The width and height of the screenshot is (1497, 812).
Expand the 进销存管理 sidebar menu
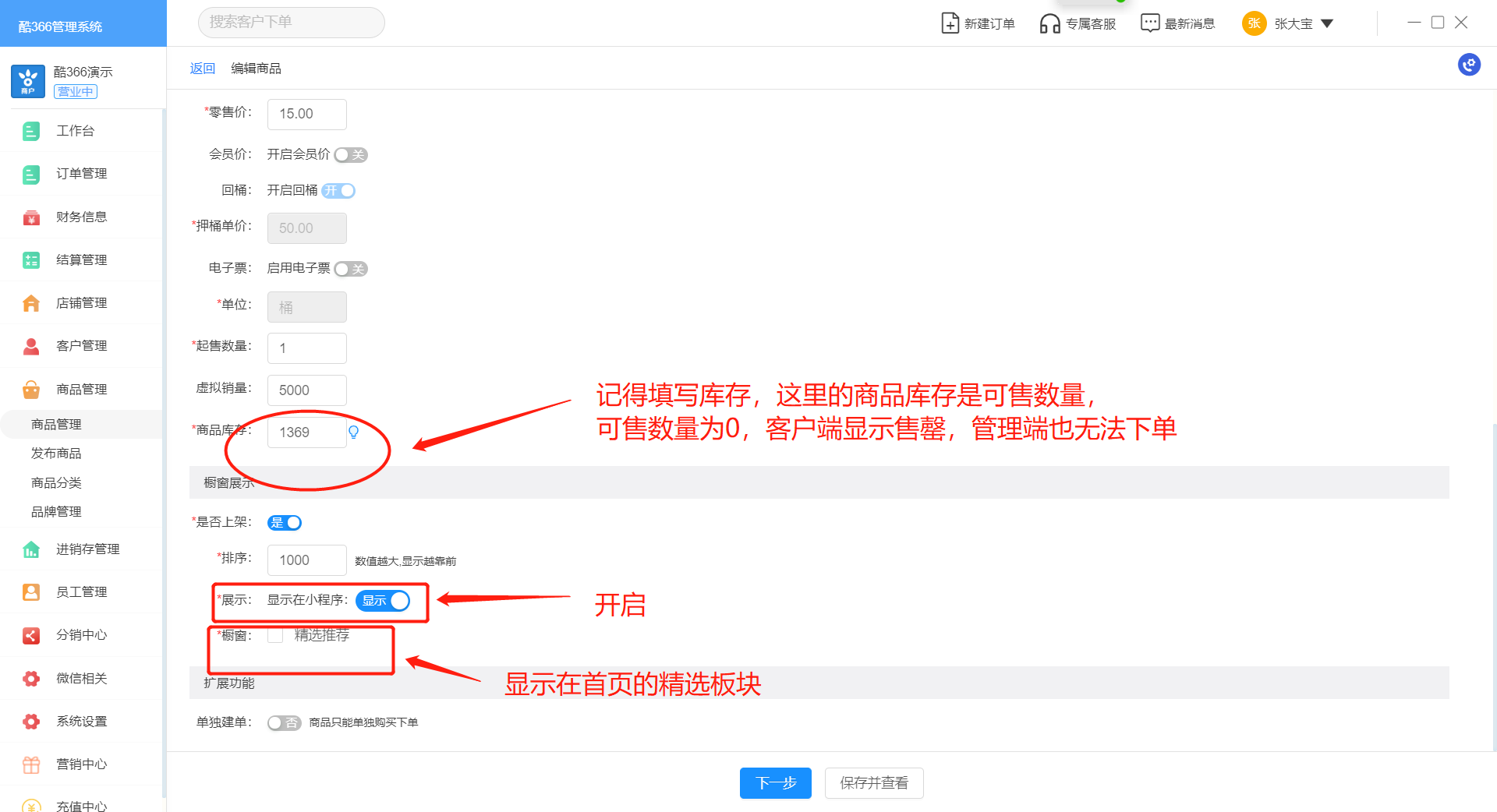coord(87,549)
